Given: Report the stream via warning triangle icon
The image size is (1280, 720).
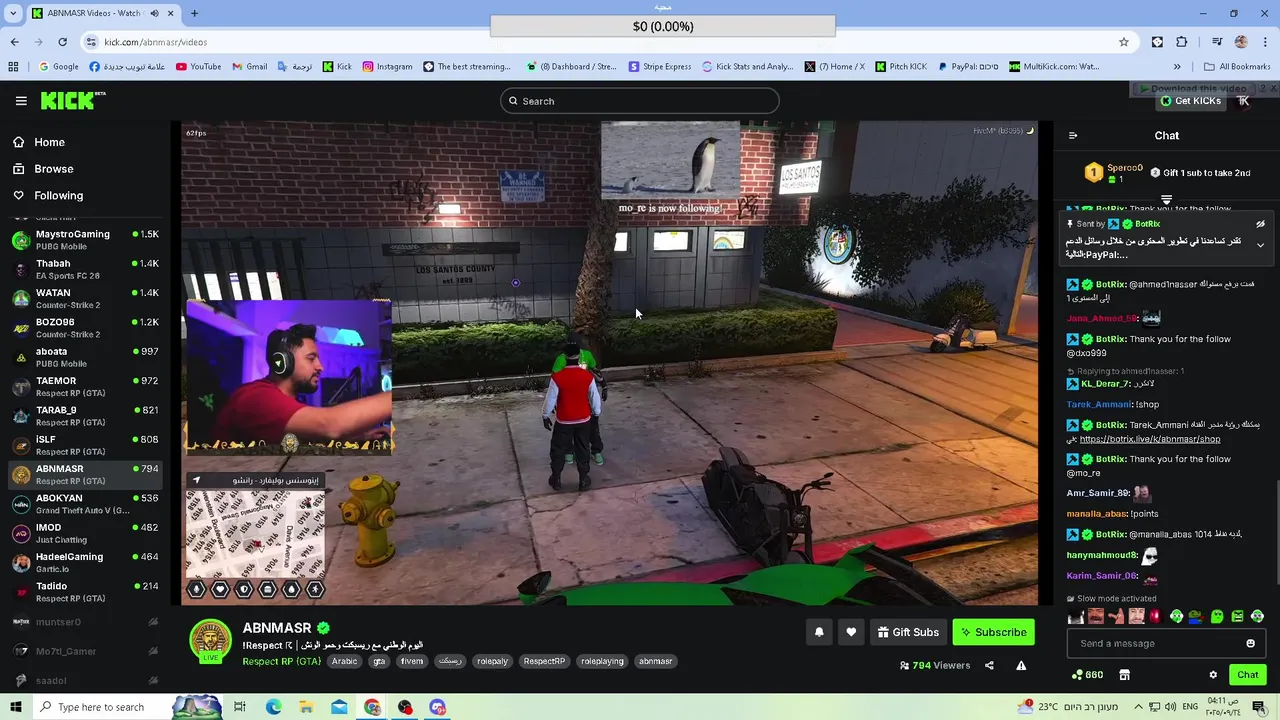Looking at the screenshot, I should coord(1021,665).
